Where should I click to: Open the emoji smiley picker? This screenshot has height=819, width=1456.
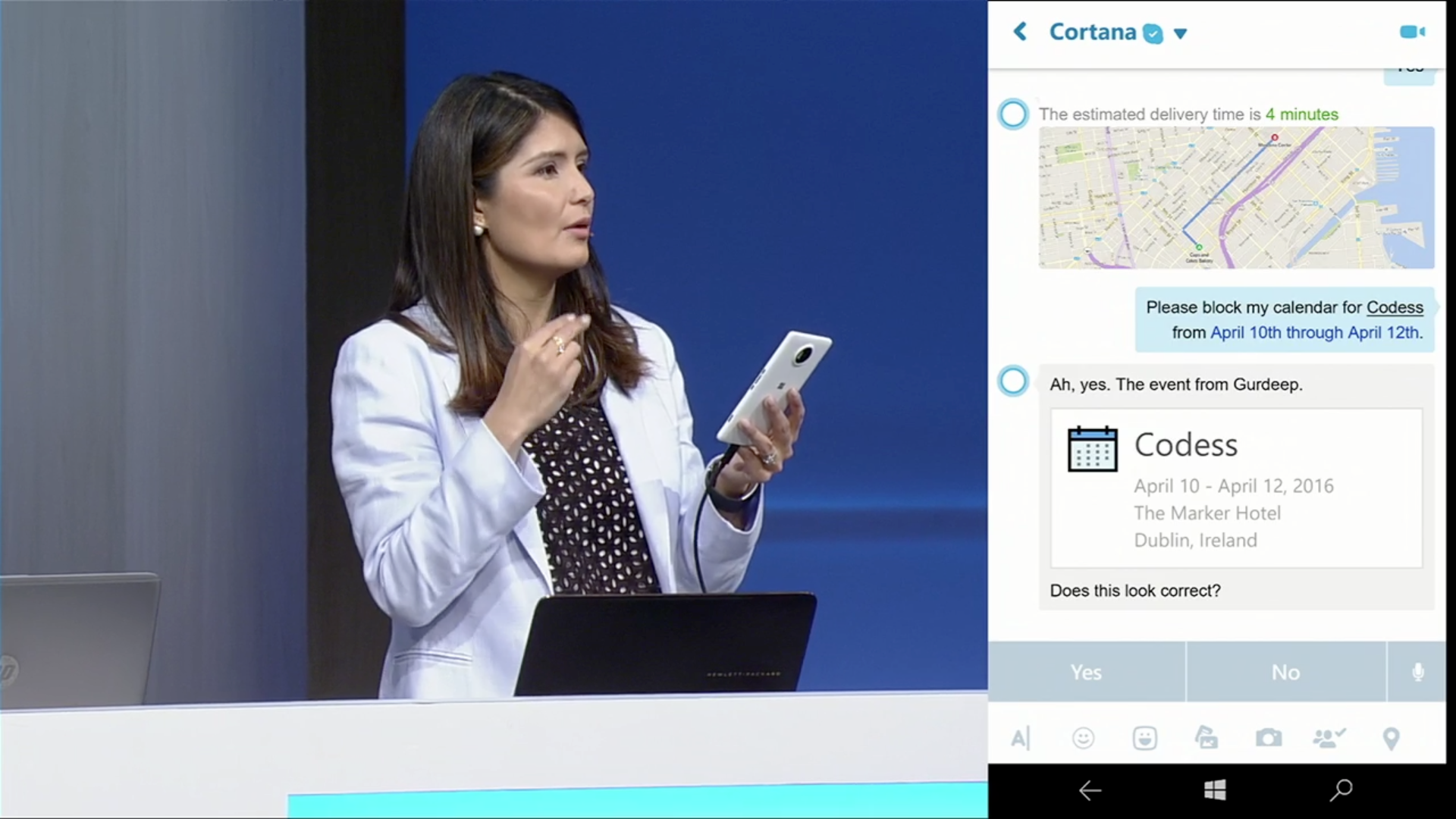tap(1083, 738)
